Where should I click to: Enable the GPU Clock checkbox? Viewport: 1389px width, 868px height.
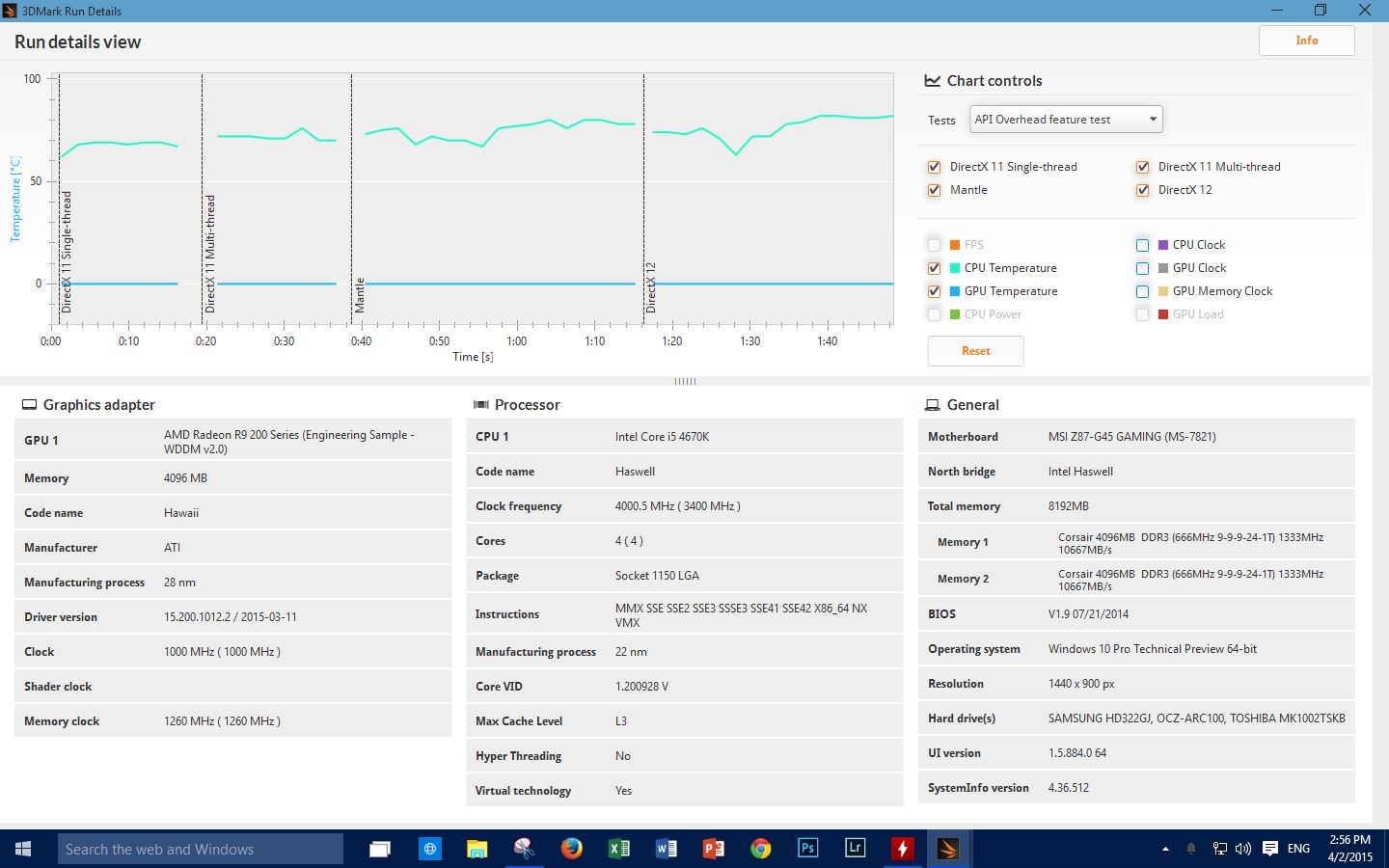[1142, 268]
